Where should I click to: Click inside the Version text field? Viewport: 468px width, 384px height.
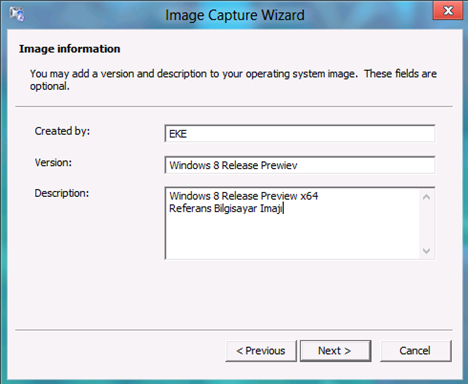(x=300, y=165)
